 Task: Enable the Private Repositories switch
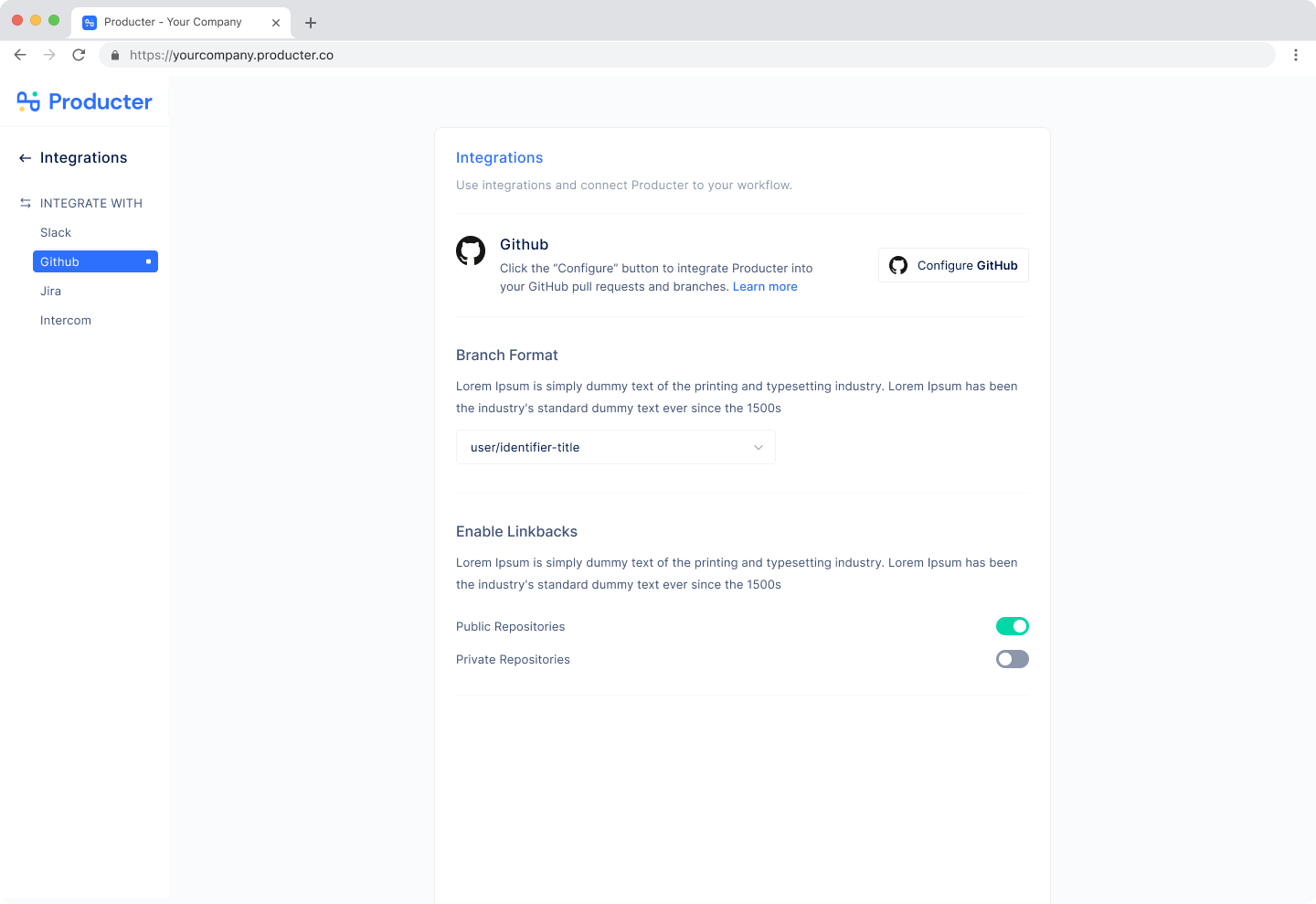click(x=1013, y=659)
